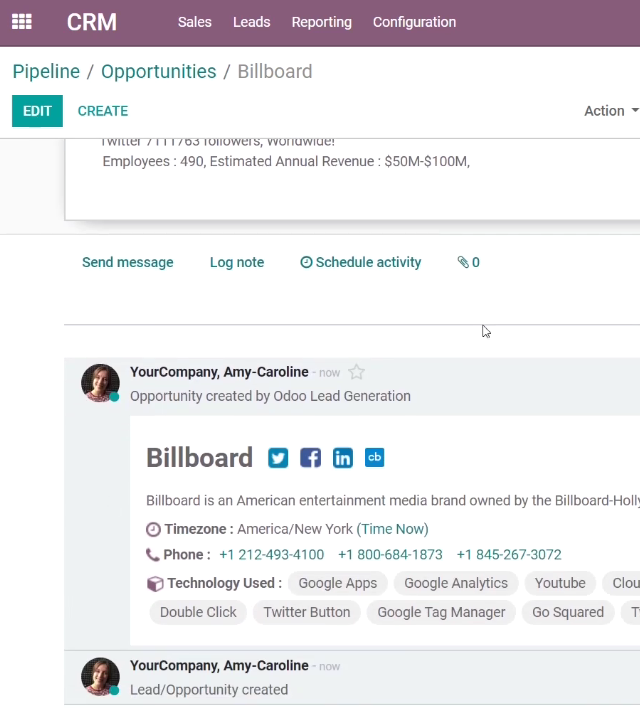Click the phone icon beside Phone label
The image size is (640, 708).
(153, 555)
